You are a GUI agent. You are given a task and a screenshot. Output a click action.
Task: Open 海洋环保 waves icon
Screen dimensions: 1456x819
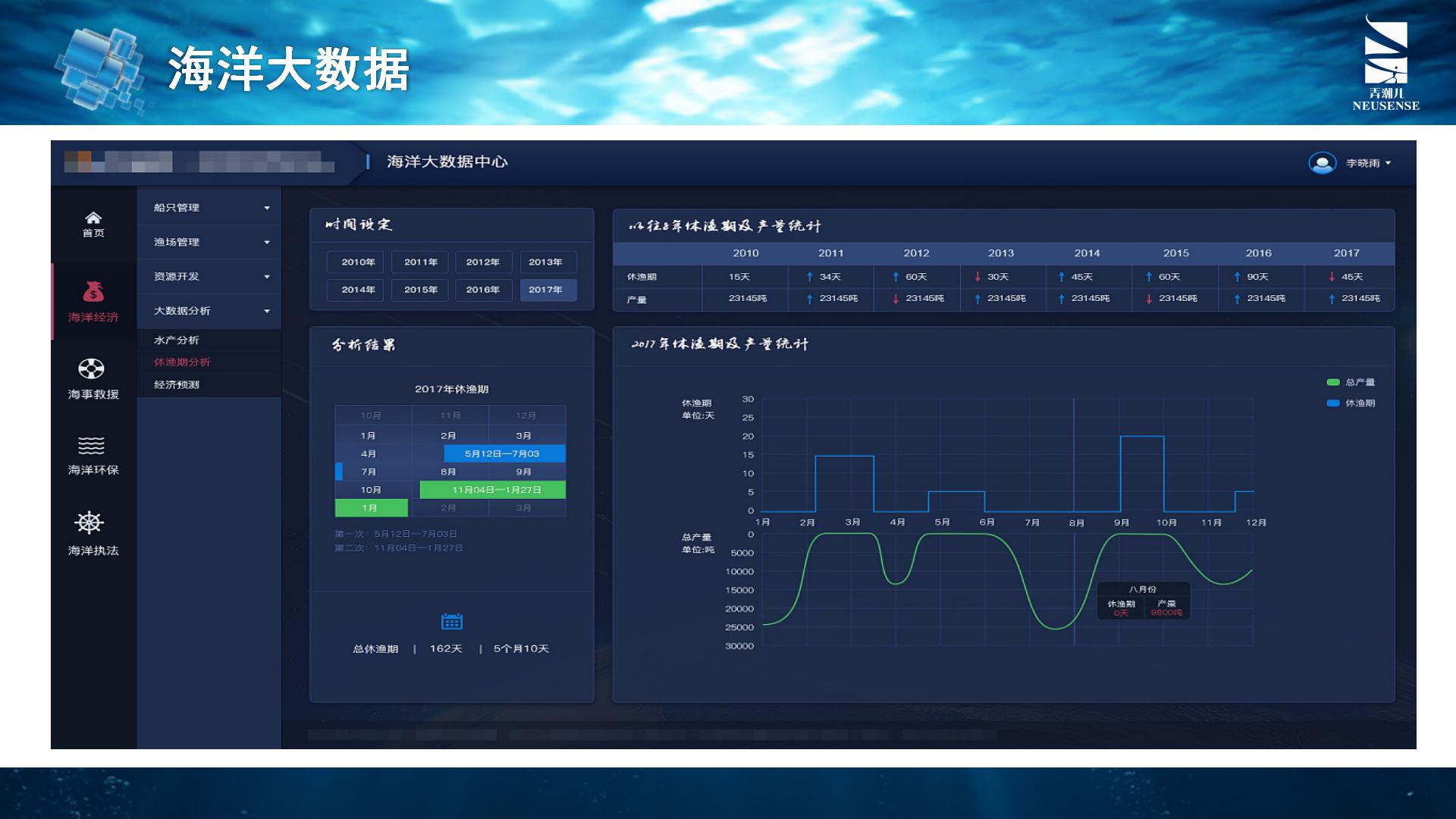pos(92,445)
